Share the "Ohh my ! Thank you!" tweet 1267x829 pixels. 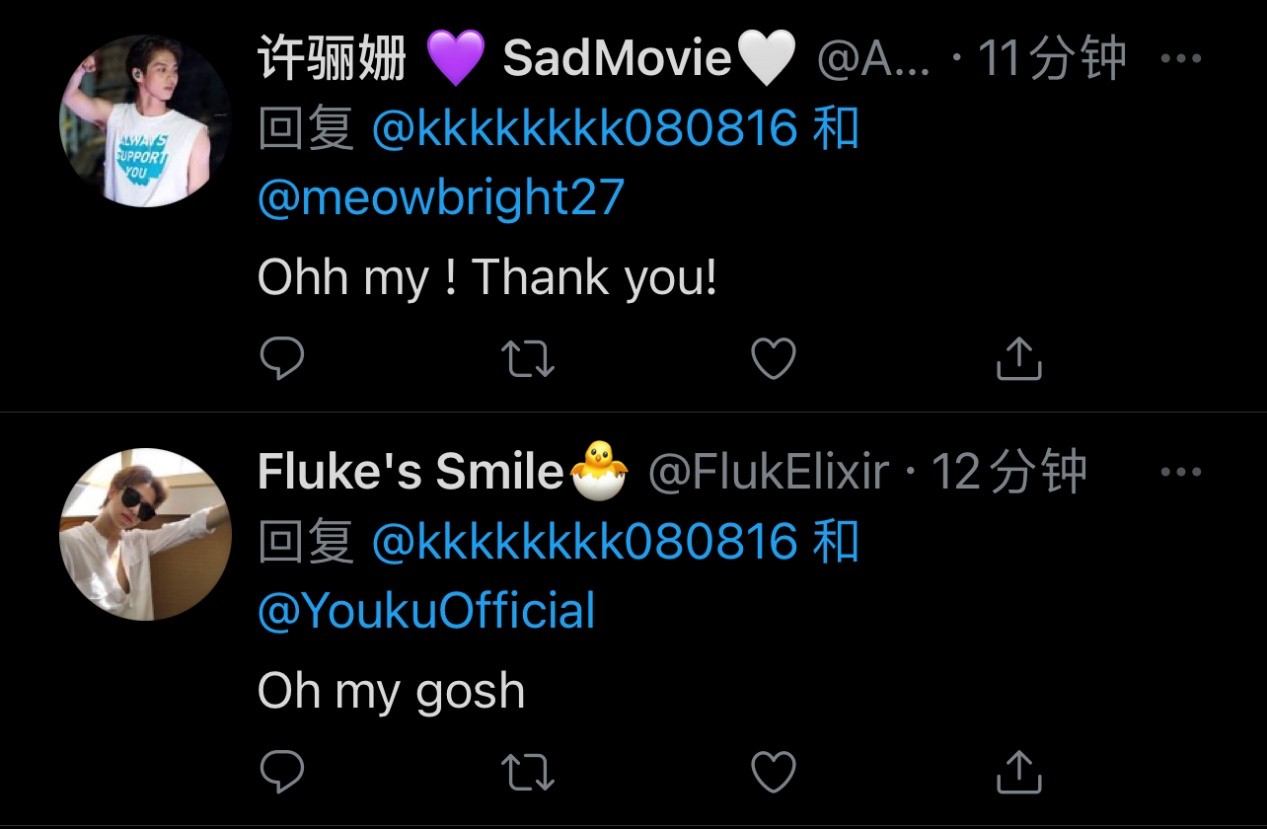1019,358
